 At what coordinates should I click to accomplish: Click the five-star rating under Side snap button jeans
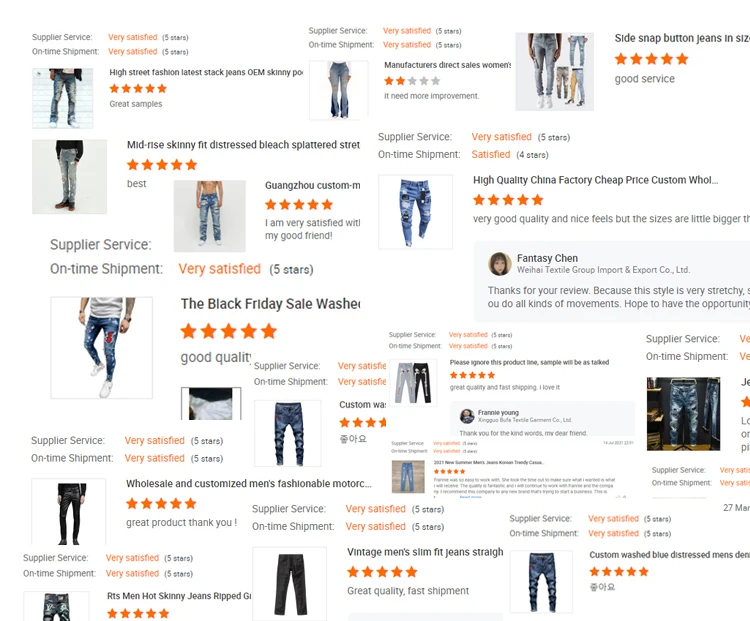pyautogui.click(x=651, y=59)
